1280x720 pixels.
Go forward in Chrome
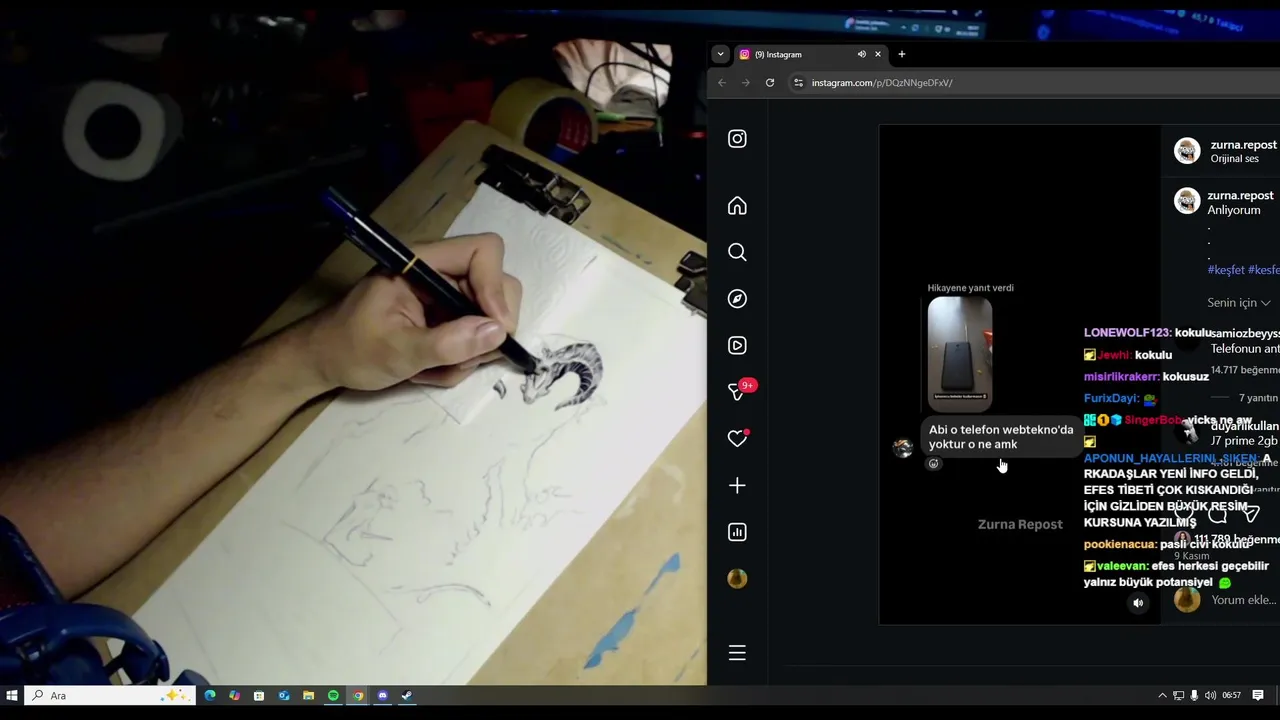click(x=746, y=83)
